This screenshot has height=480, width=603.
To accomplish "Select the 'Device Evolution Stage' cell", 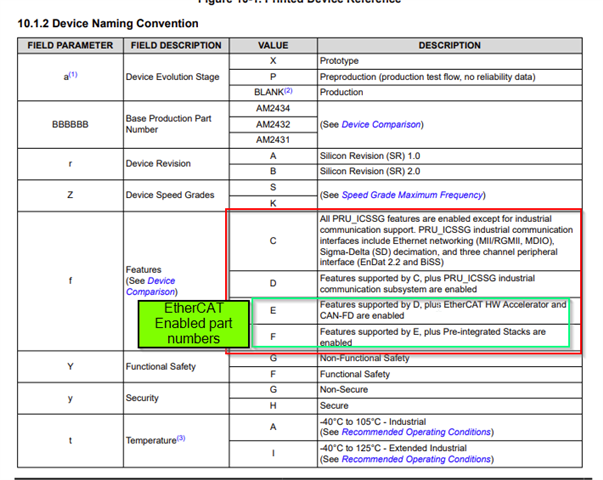I will pyautogui.click(x=176, y=77).
